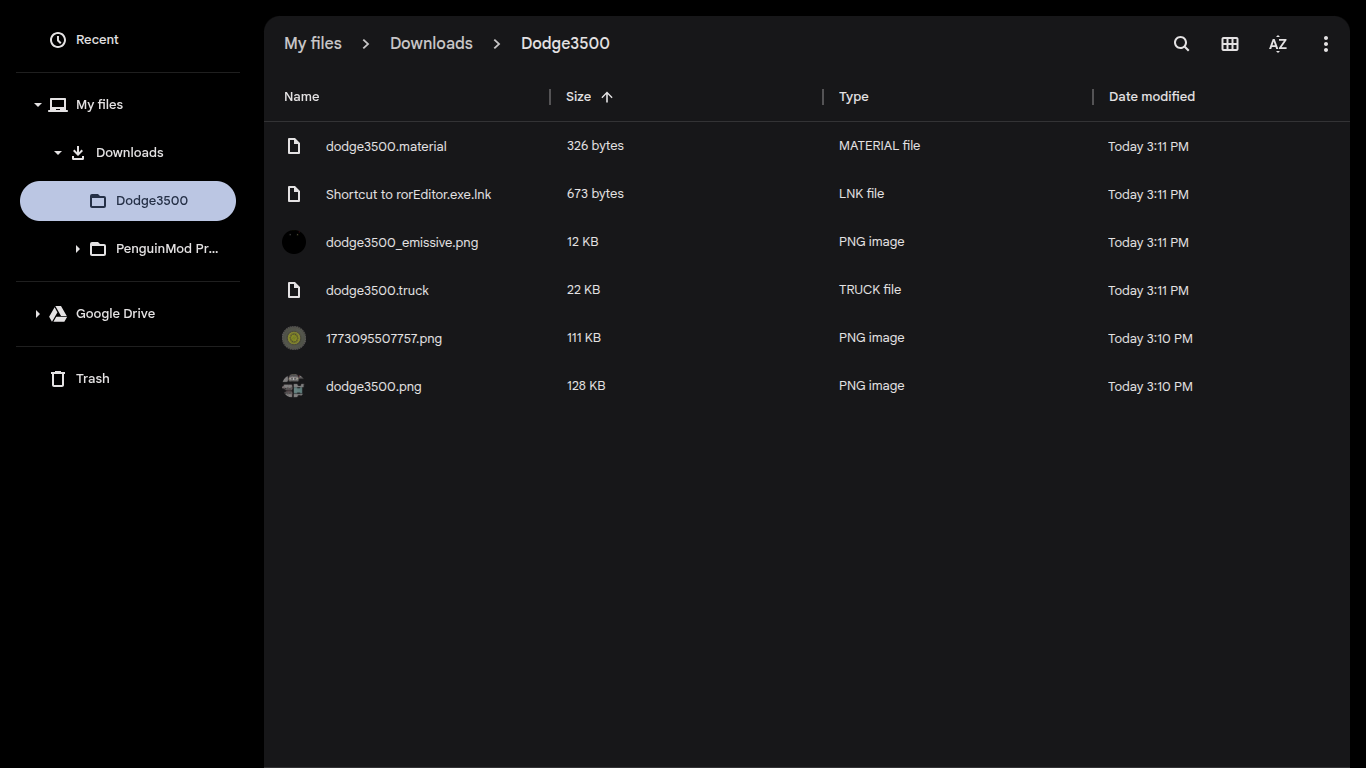This screenshot has height=768, width=1366.
Task: Switch to thumbnail grid view
Action: point(1230,44)
